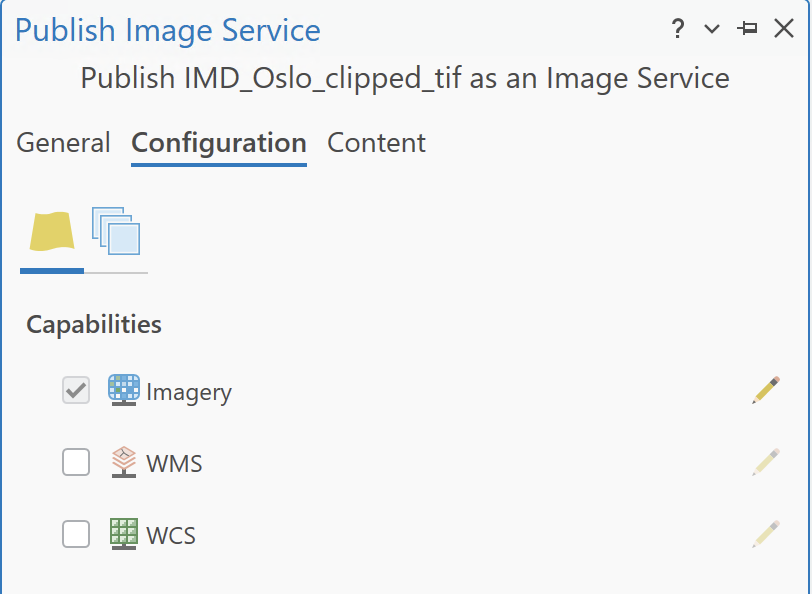This screenshot has width=812, height=594.
Task: Enable the WMS capability checkbox
Action: 76,462
